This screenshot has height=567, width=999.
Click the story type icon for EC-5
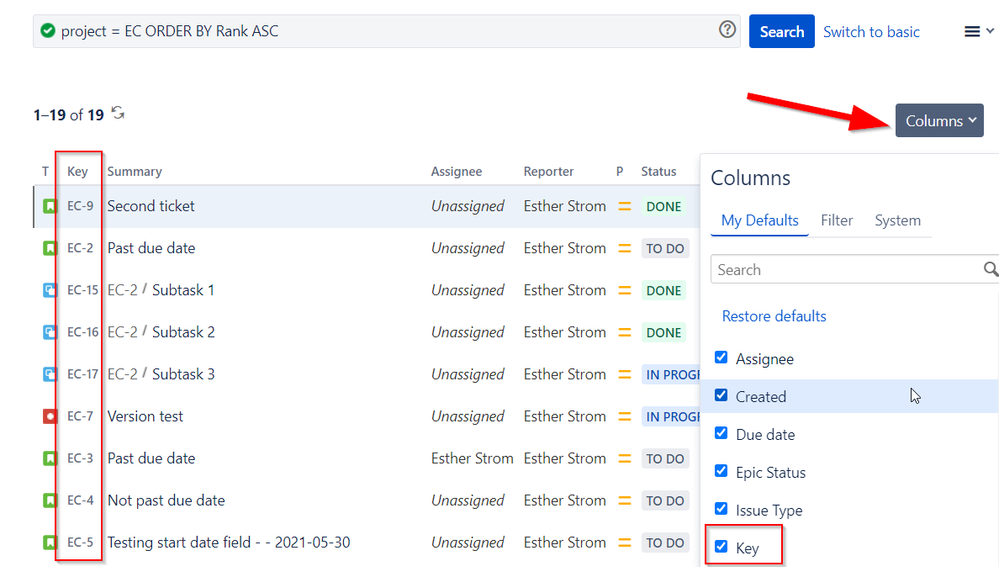pos(50,543)
